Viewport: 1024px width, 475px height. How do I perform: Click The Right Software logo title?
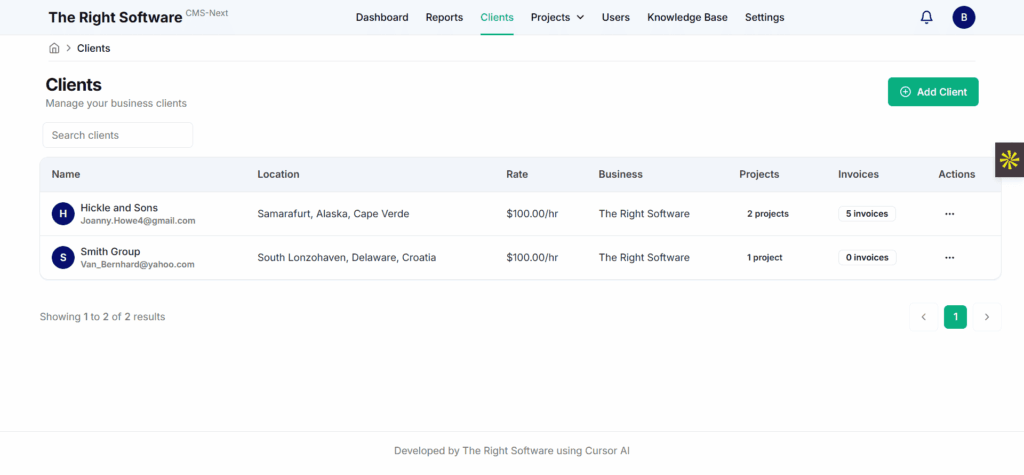(x=115, y=18)
